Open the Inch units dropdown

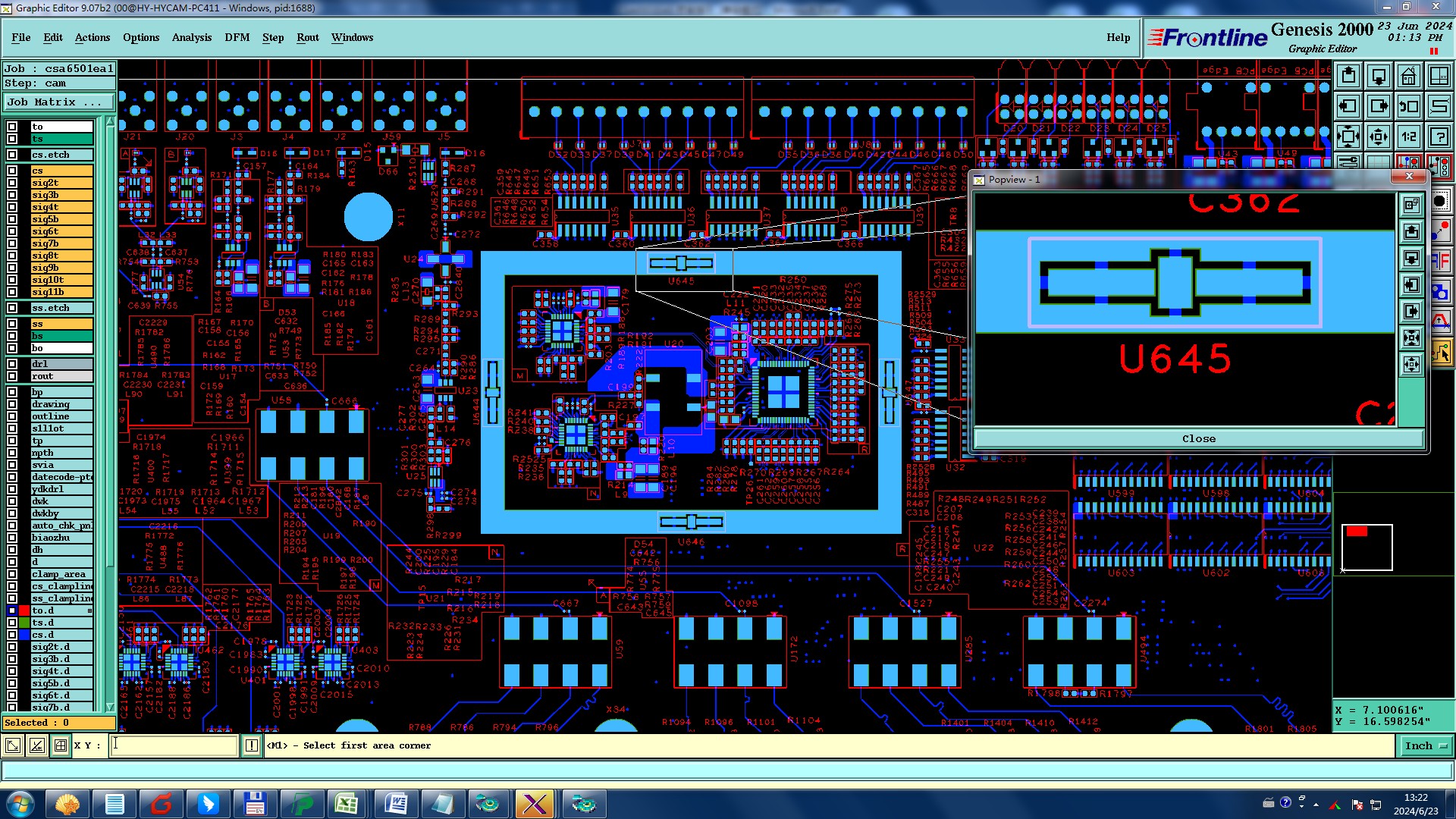pyautogui.click(x=1425, y=746)
